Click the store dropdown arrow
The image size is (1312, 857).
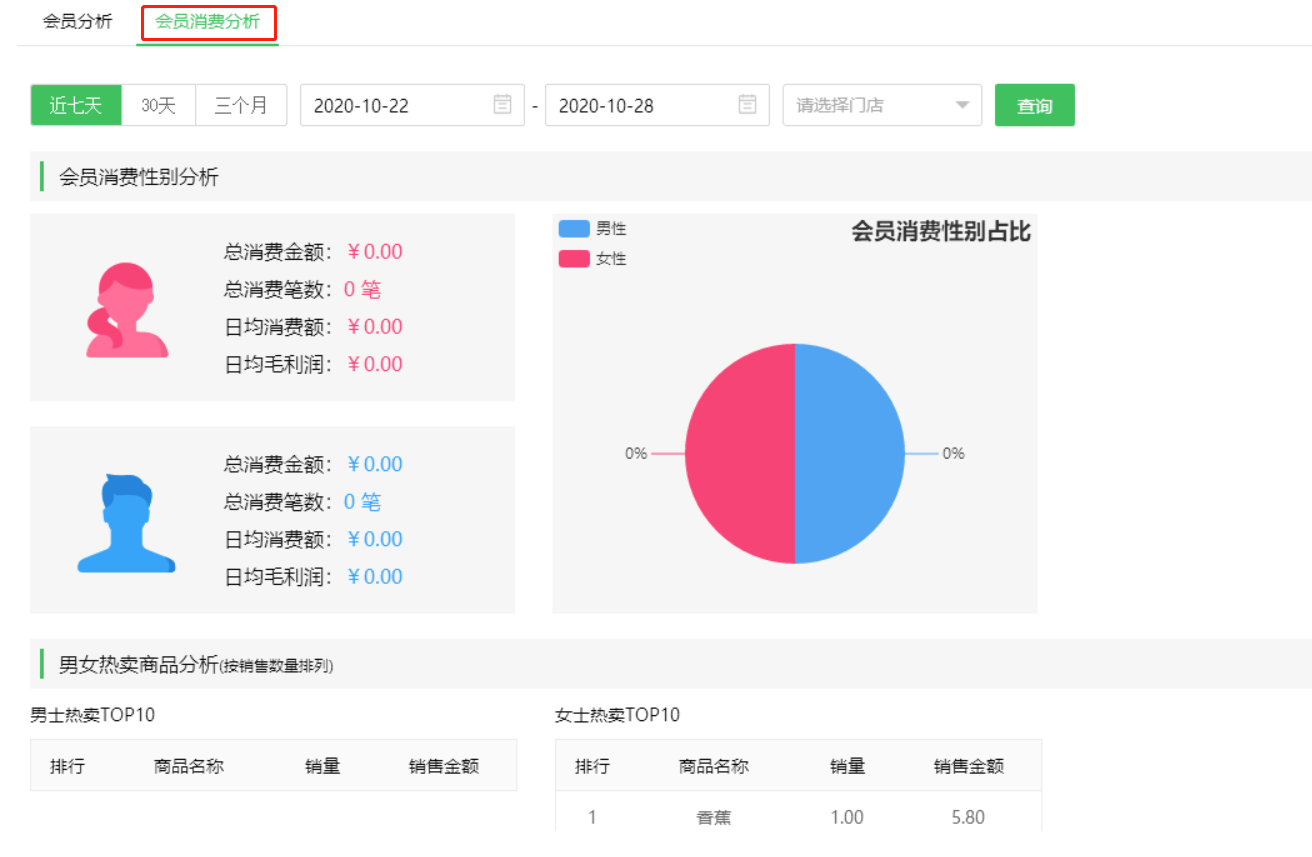[x=962, y=105]
